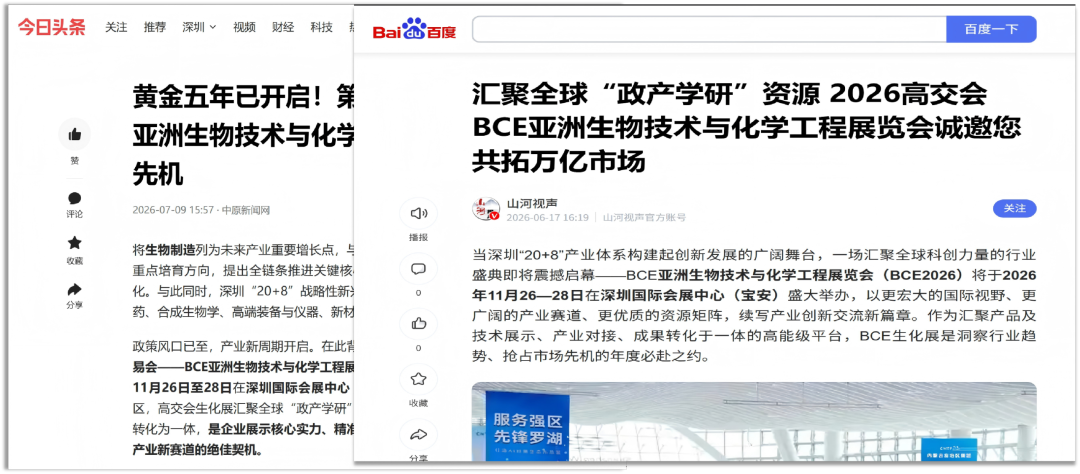The image size is (1080, 474).
Task: Click the 山河视声官方账号 label
Action: (645, 217)
